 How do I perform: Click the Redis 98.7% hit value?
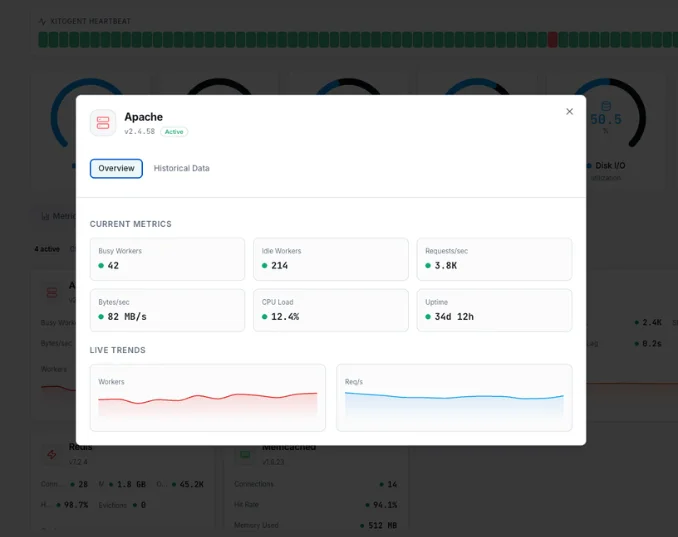pos(76,505)
